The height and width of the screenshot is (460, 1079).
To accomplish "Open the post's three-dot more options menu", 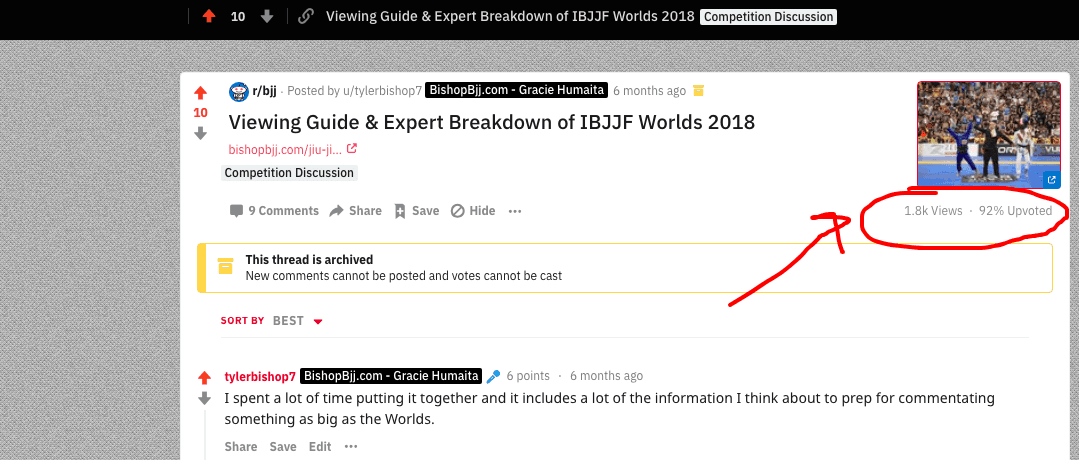I will [x=515, y=211].
